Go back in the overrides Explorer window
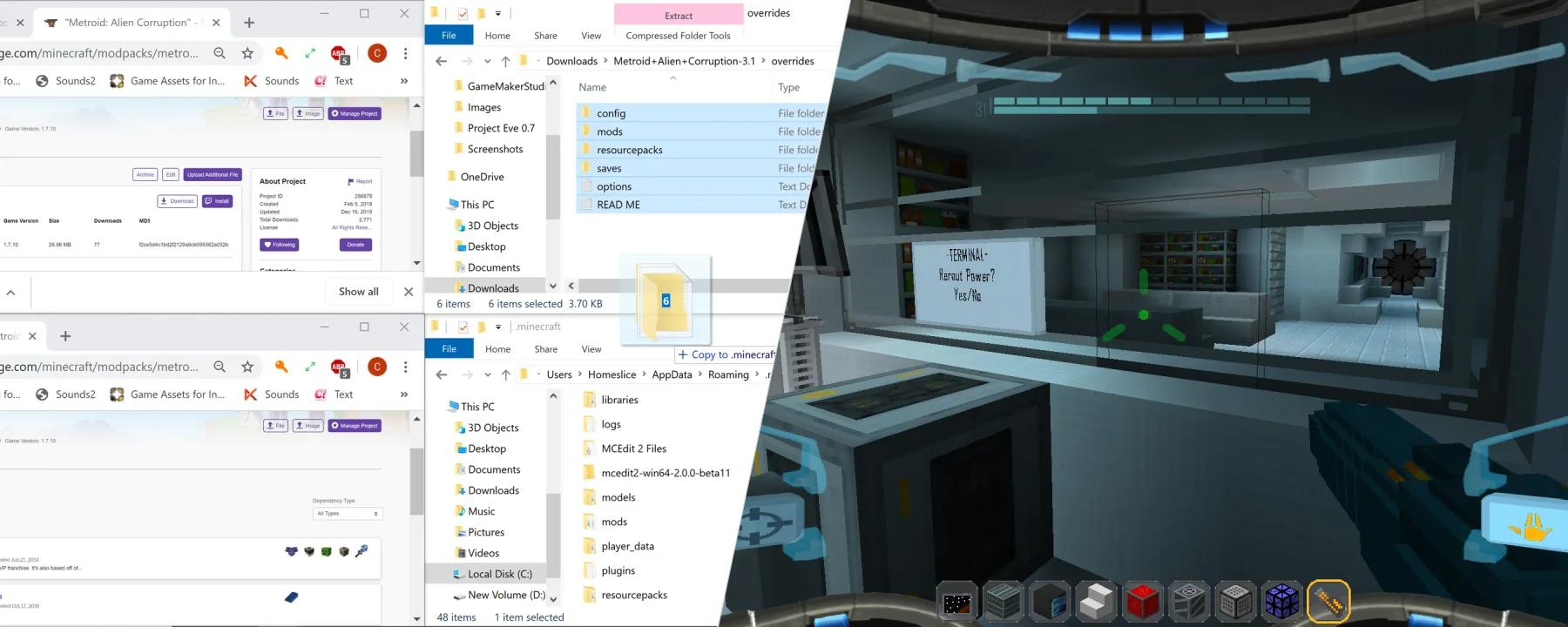 pyautogui.click(x=442, y=61)
